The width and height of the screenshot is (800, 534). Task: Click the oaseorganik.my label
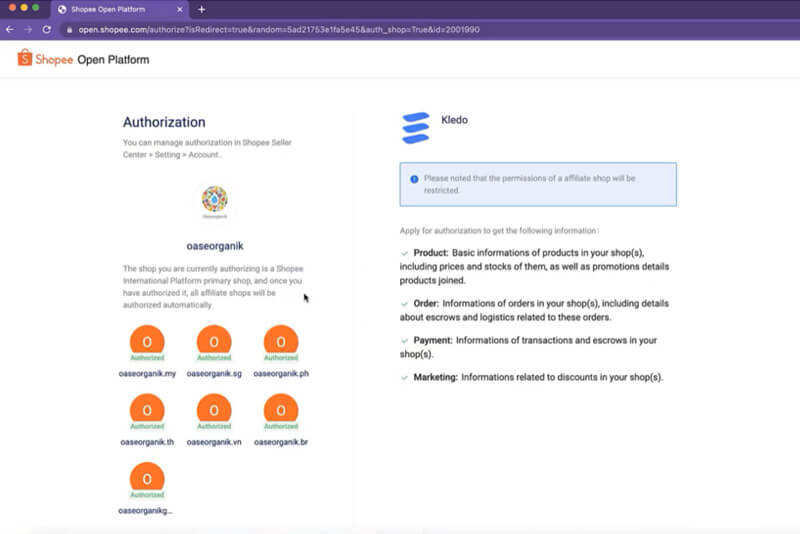147,373
